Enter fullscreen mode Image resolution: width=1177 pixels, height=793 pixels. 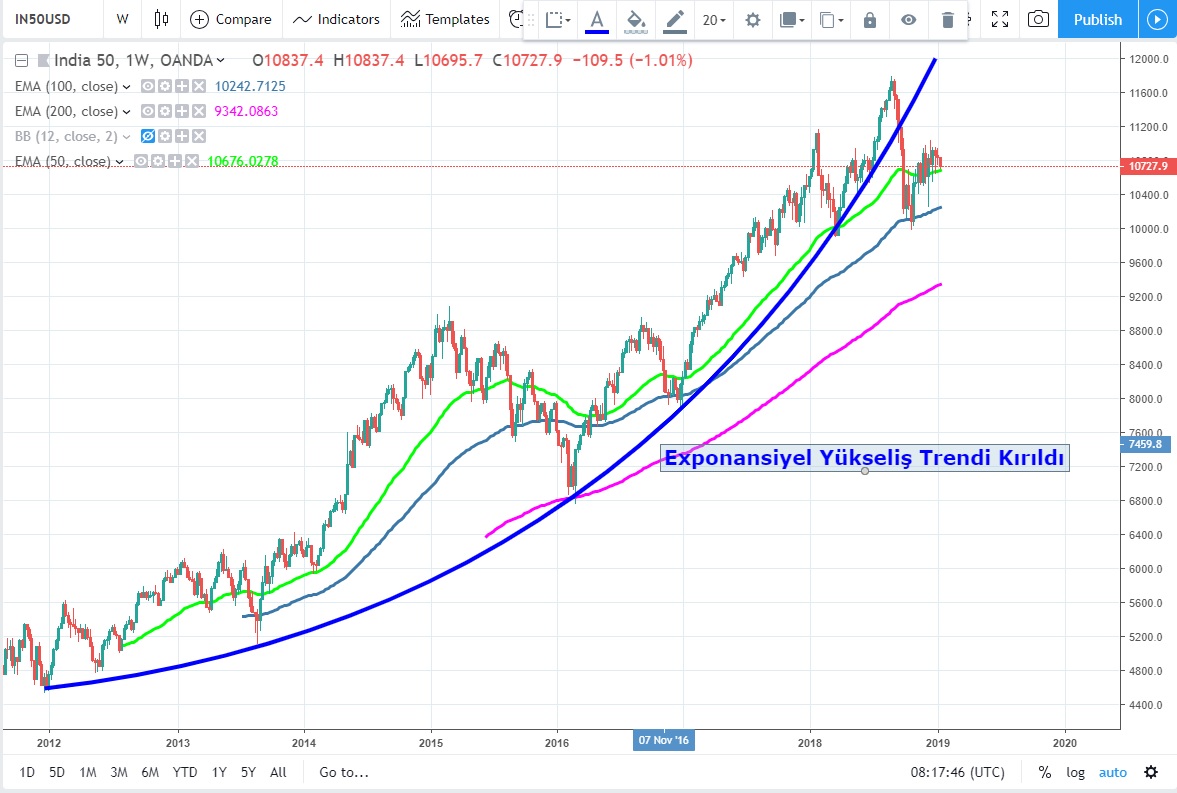click(x=998, y=19)
